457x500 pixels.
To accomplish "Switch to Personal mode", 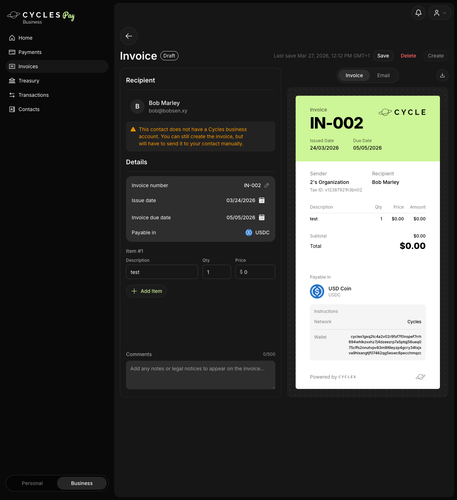I will pyautogui.click(x=32, y=483).
